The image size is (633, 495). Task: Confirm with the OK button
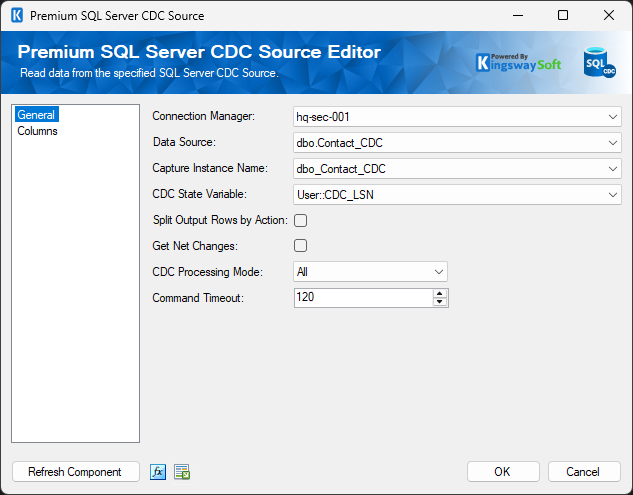pos(503,472)
